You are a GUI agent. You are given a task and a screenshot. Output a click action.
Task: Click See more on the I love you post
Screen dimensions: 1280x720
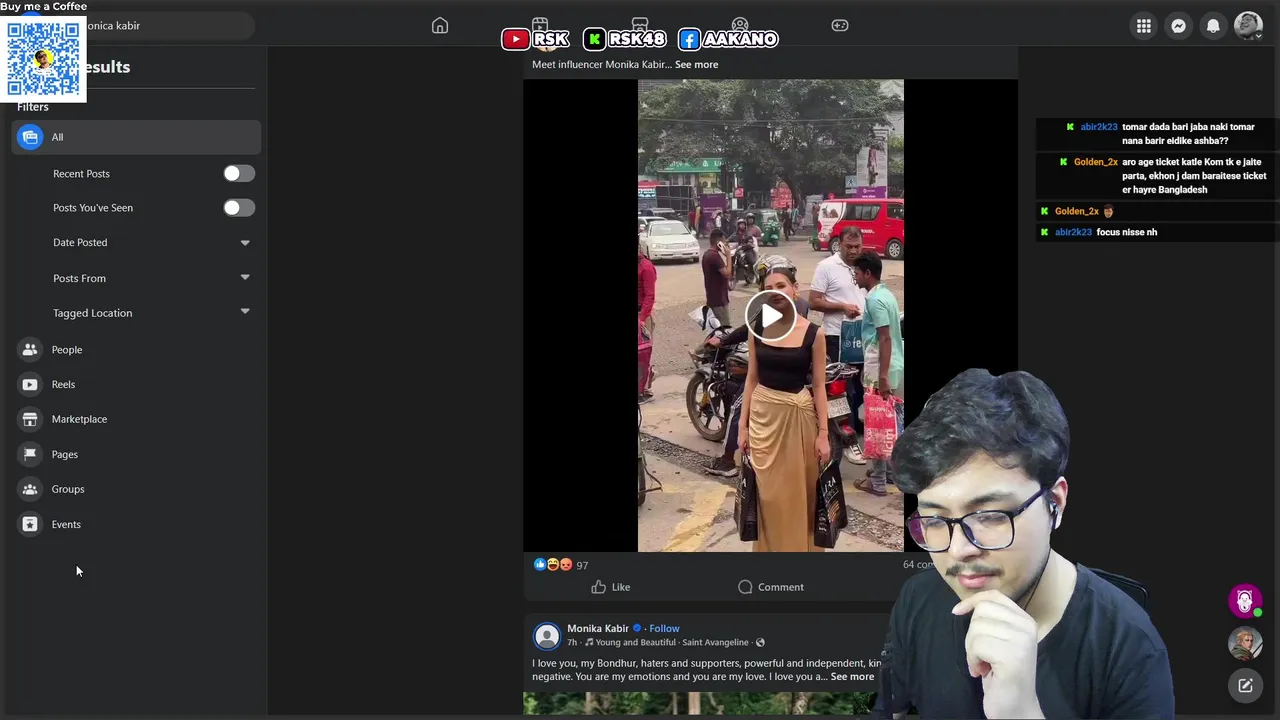point(852,677)
